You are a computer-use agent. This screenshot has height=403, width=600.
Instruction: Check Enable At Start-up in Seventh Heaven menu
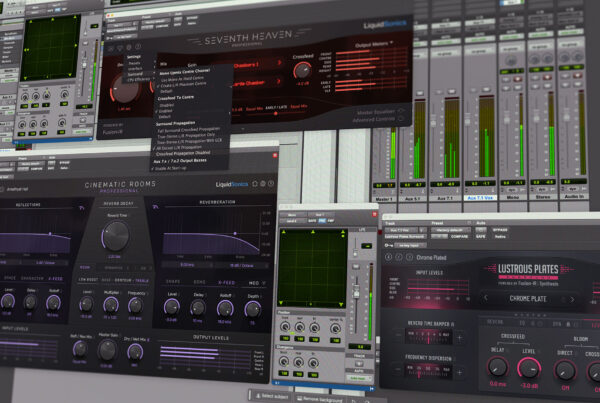point(170,168)
